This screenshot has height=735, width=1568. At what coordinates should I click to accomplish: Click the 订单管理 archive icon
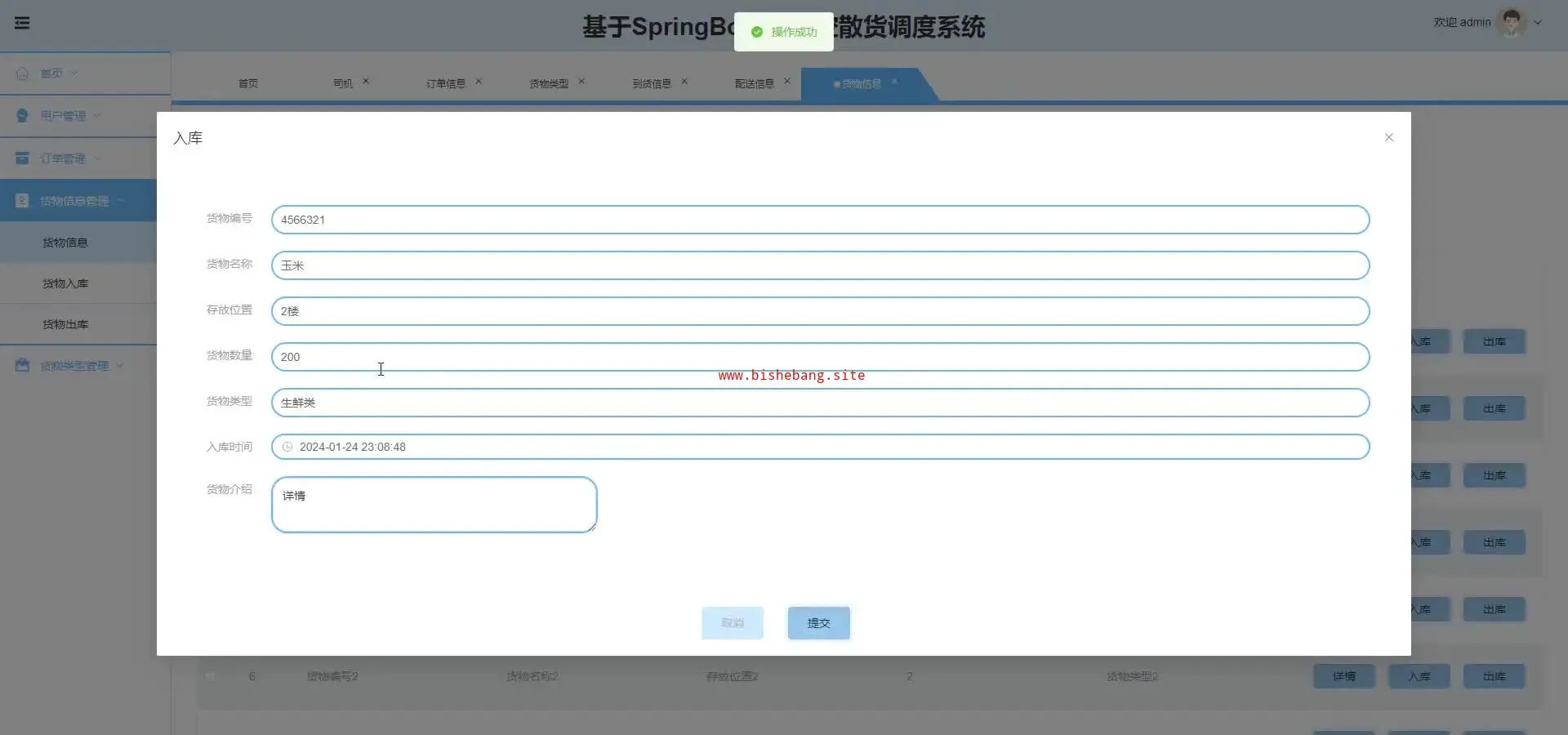22,158
